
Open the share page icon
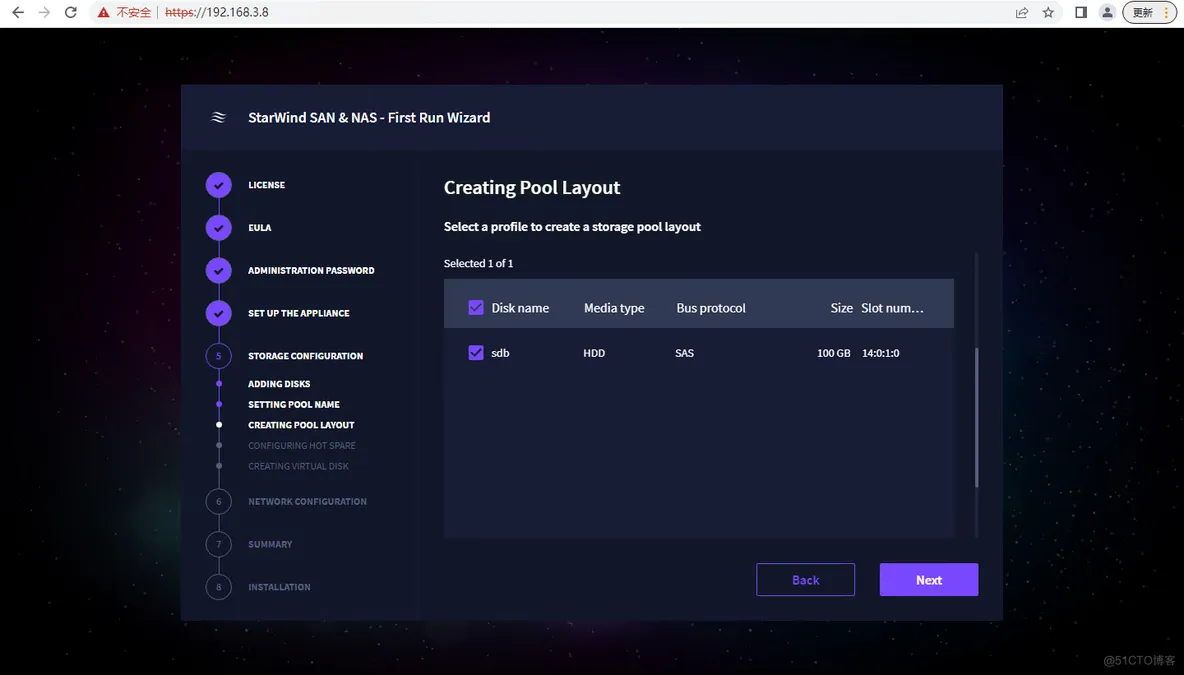pos(1022,12)
